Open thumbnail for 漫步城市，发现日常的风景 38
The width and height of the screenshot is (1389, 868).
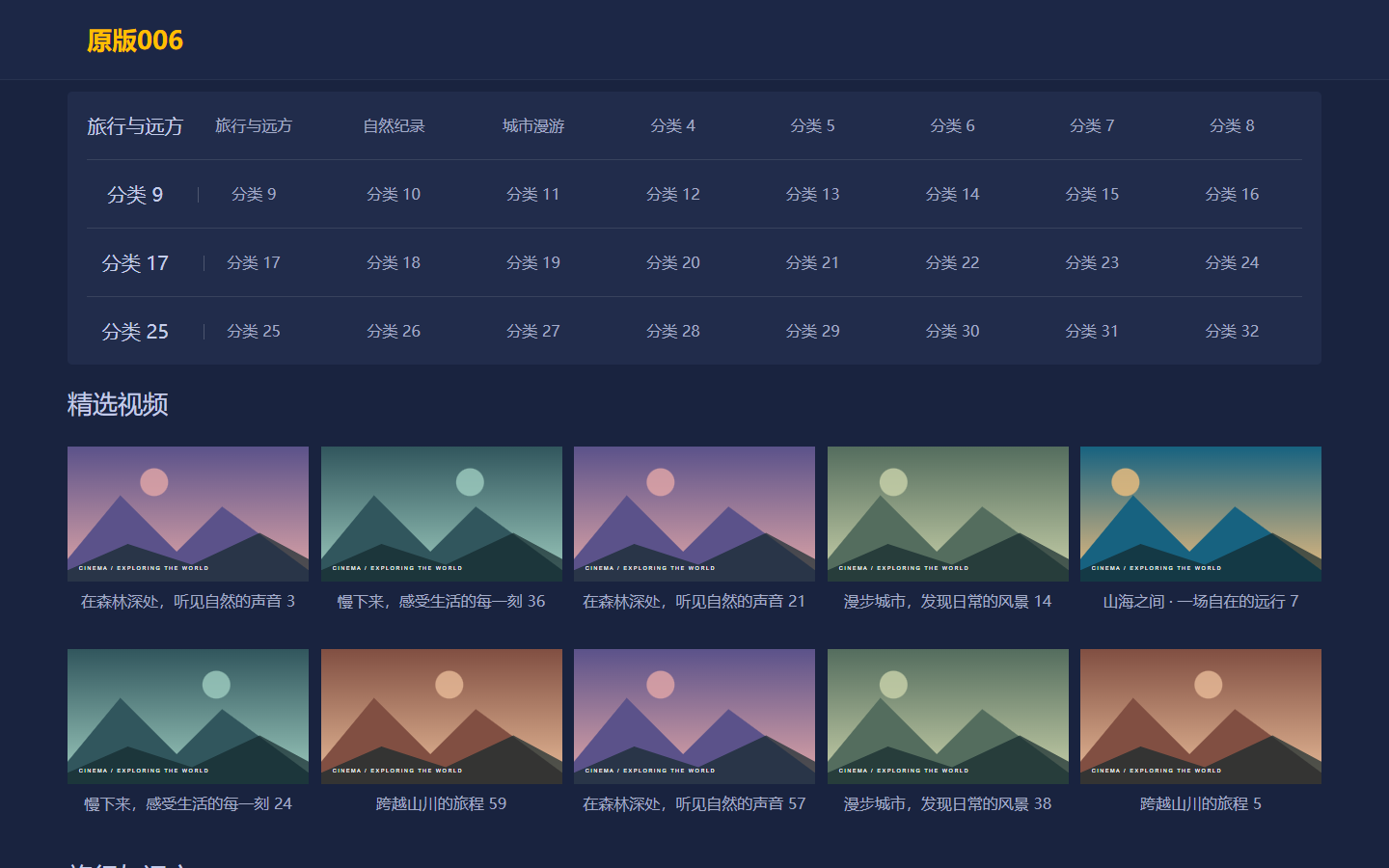point(948,717)
